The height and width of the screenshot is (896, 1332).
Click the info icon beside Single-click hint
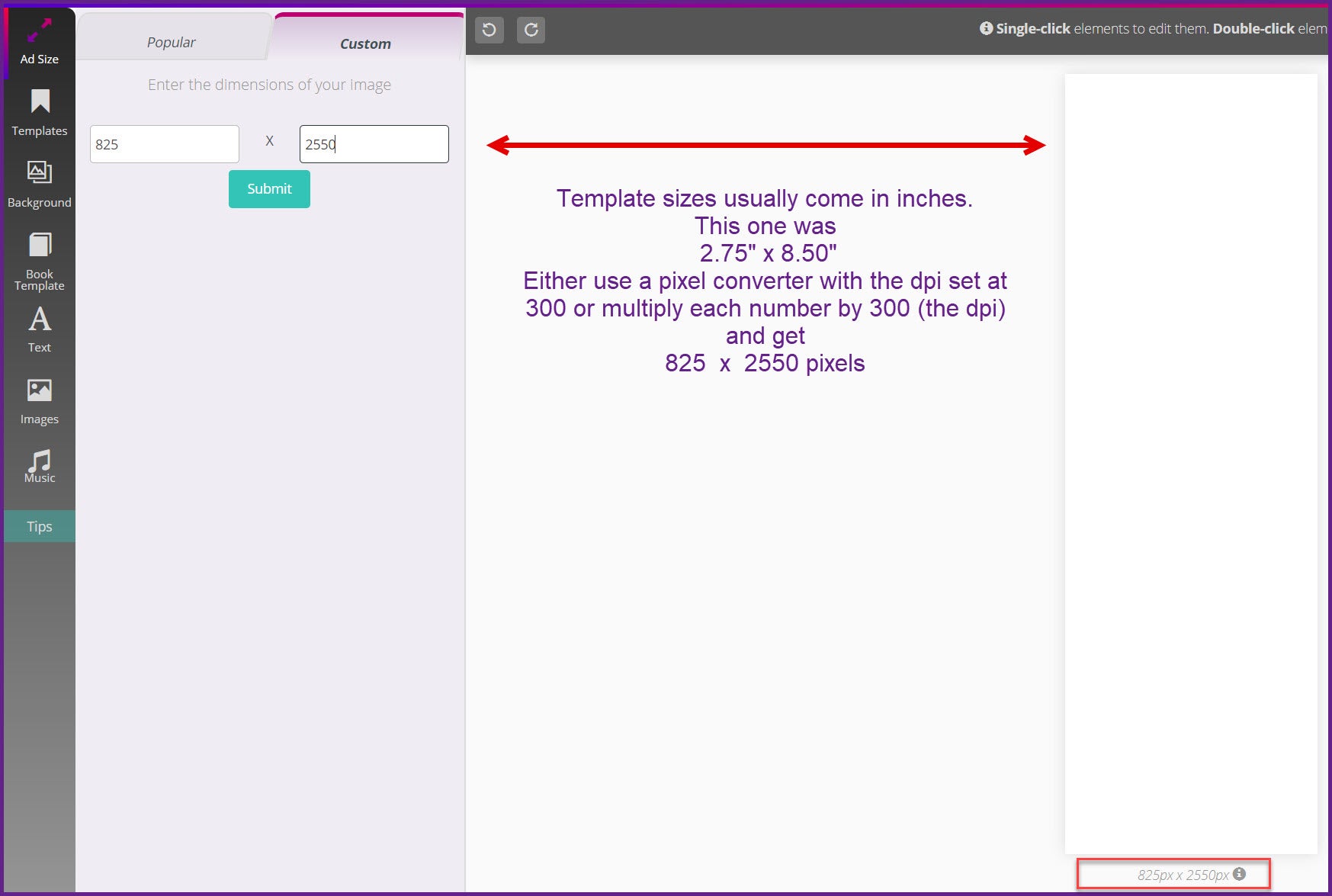(x=986, y=28)
